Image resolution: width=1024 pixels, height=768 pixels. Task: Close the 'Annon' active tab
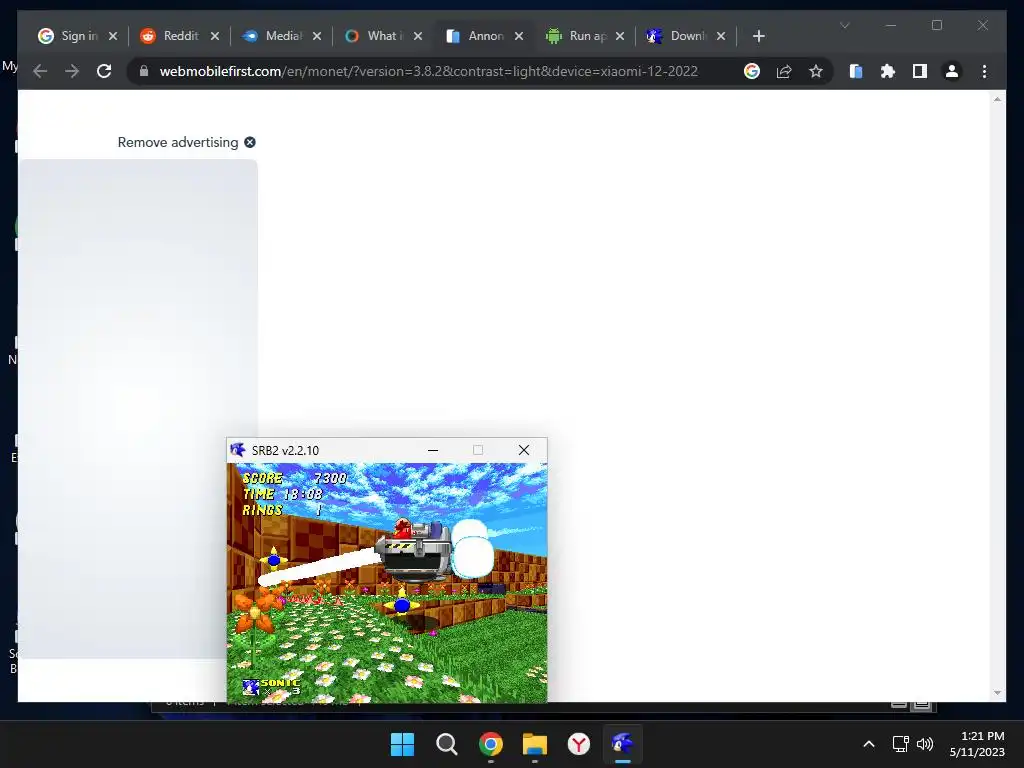(519, 36)
